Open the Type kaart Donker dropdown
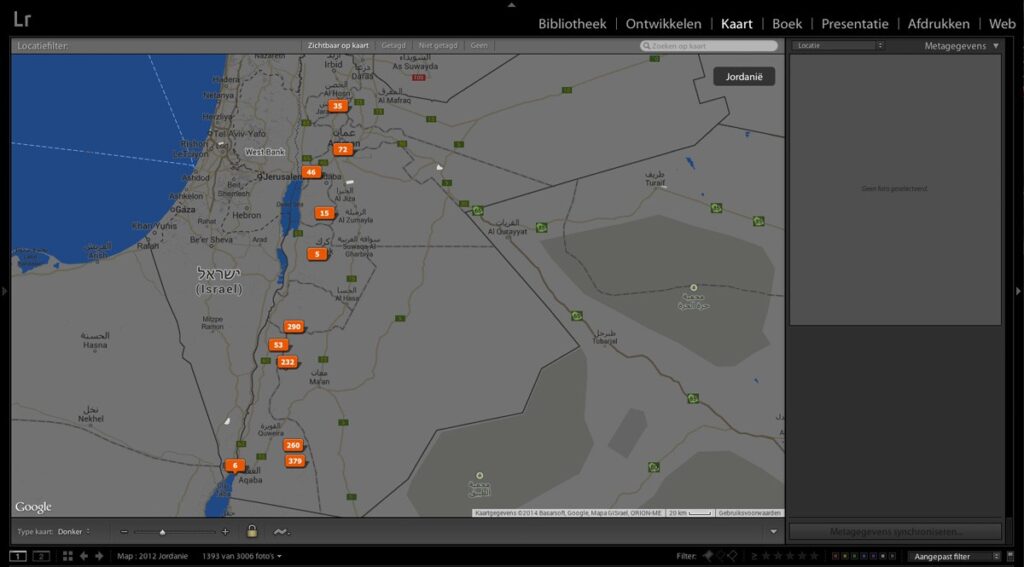The width and height of the screenshot is (1024, 567). (x=74, y=531)
